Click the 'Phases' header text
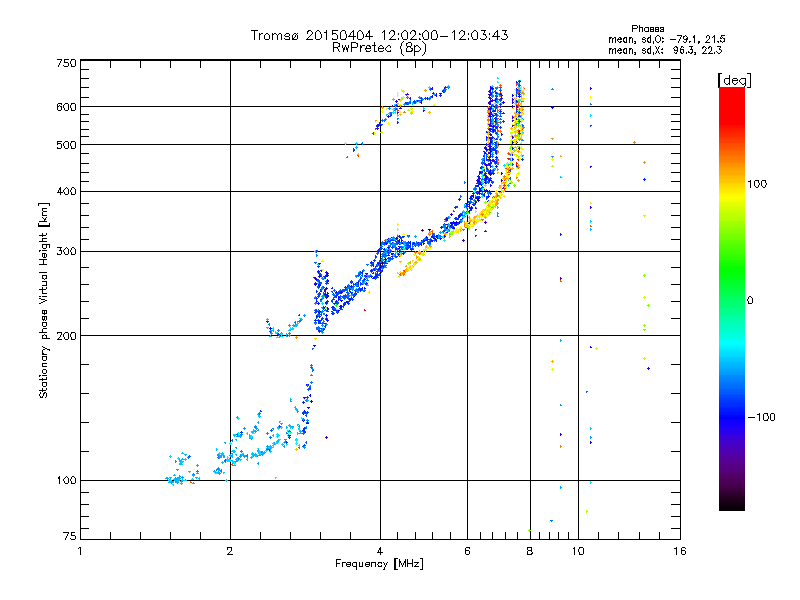The image size is (800, 600). 647,29
